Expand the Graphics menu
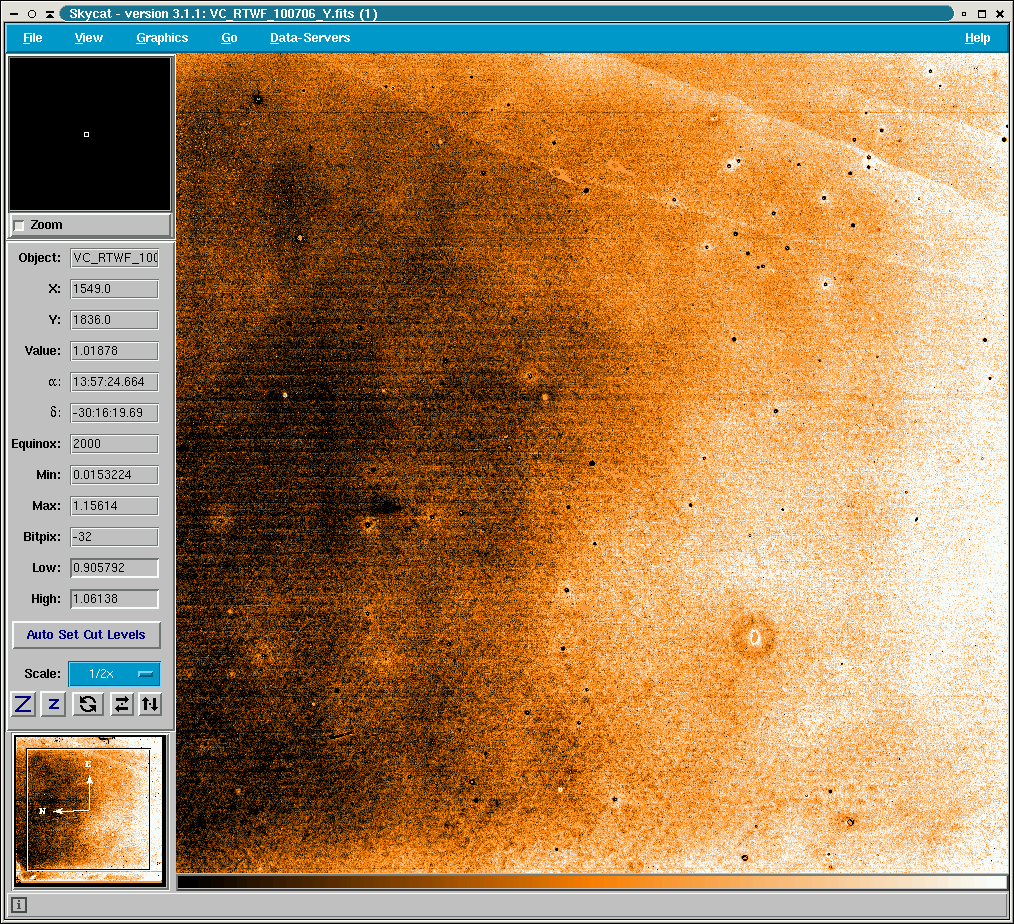The height and width of the screenshot is (924, 1014). click(x=162, y=38)
